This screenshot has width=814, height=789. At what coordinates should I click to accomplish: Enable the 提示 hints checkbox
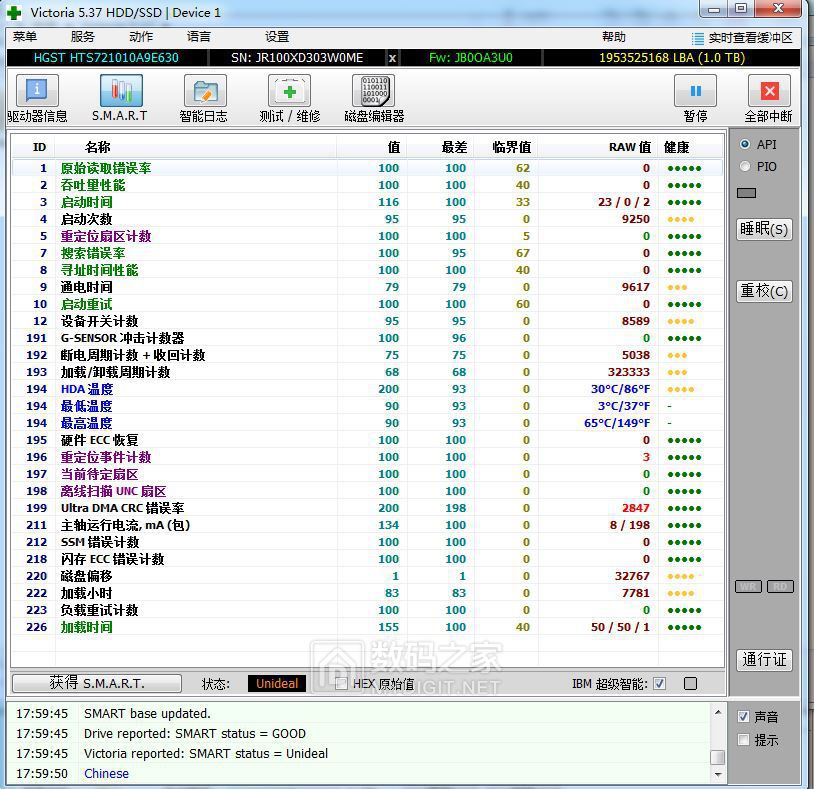pyautogui.click(x=743, y=740)
